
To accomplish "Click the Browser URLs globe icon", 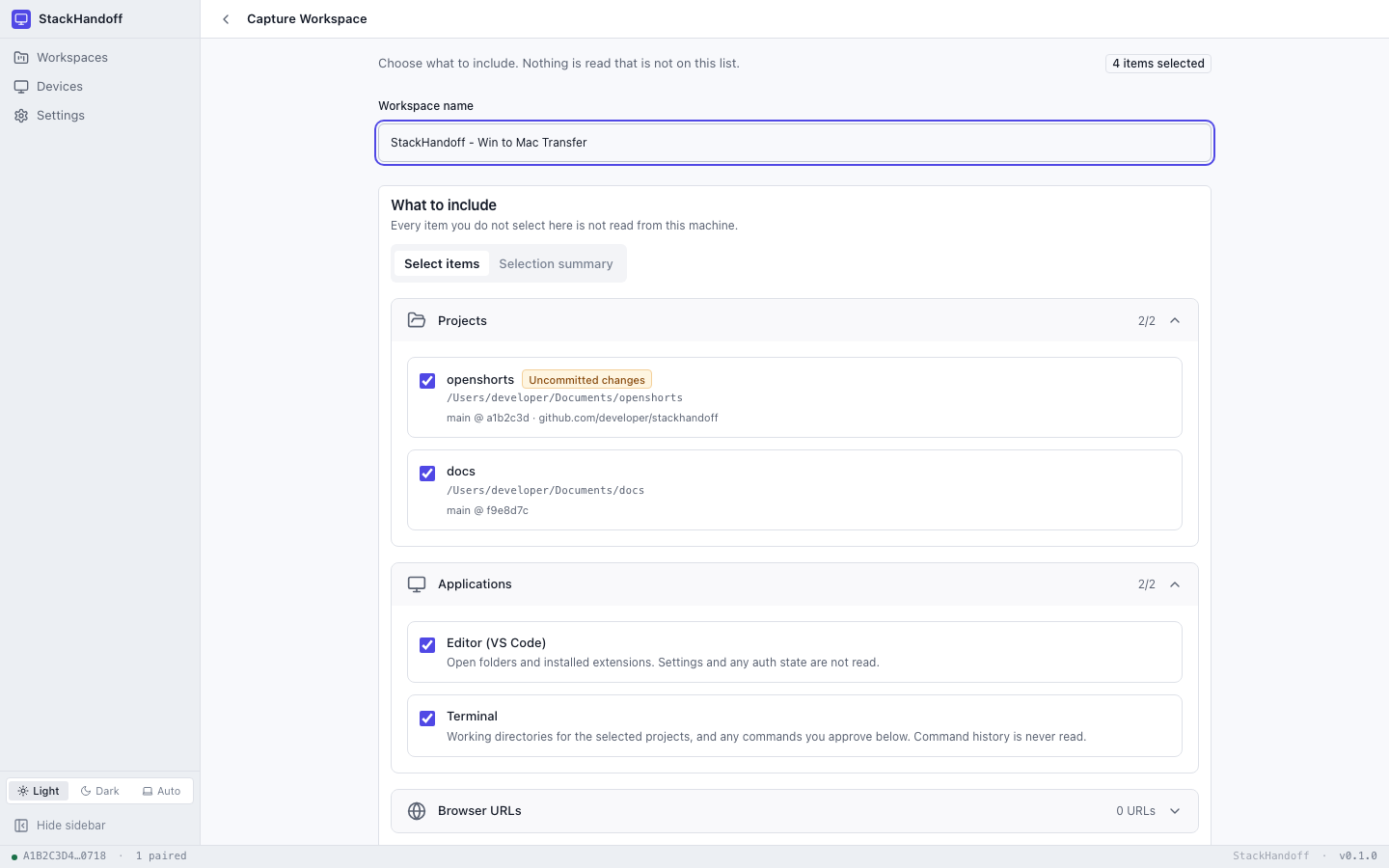I will (417, 811).
